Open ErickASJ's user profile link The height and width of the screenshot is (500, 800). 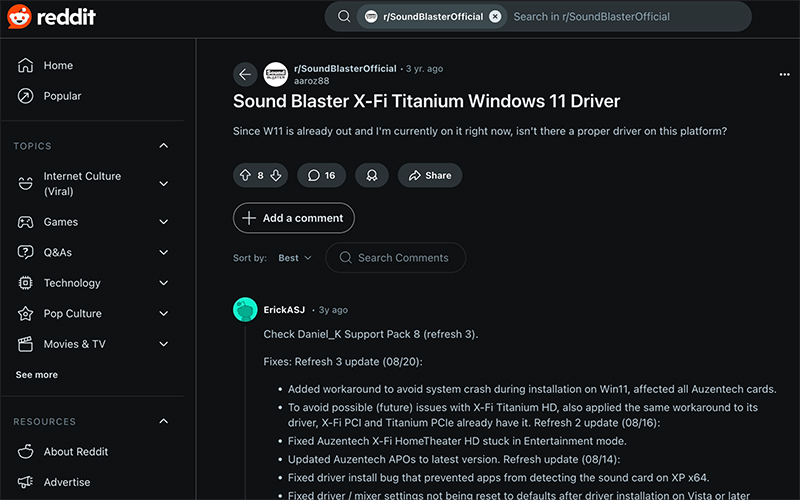284,310
